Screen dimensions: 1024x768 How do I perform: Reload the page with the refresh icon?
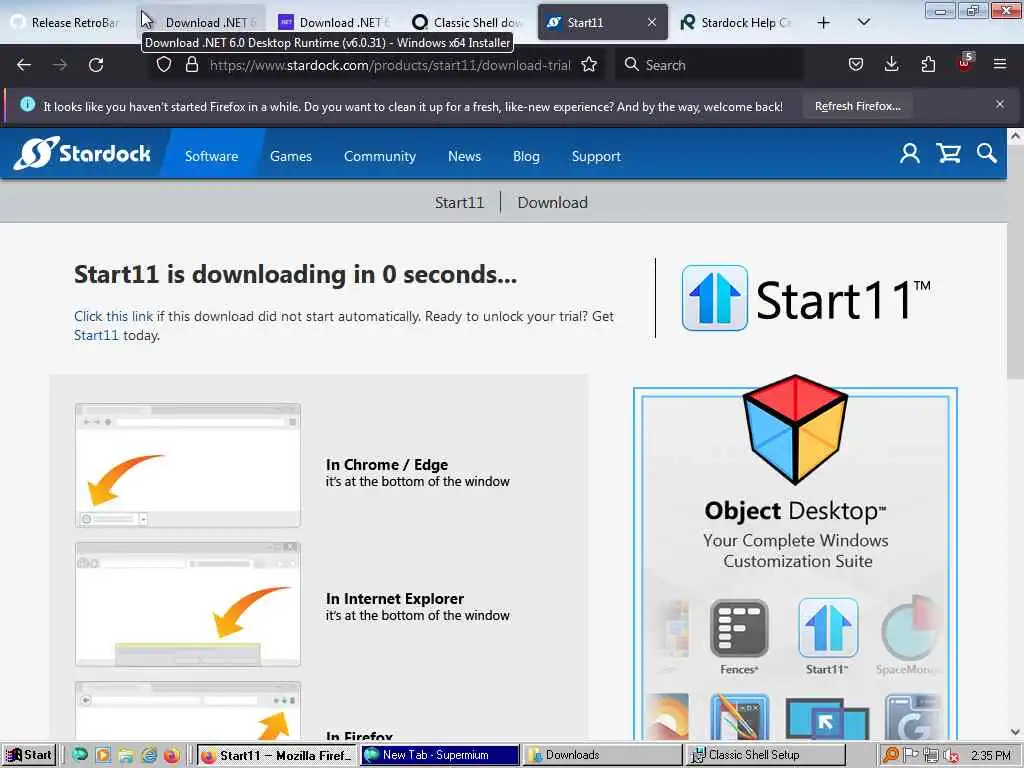pos(96,65)
